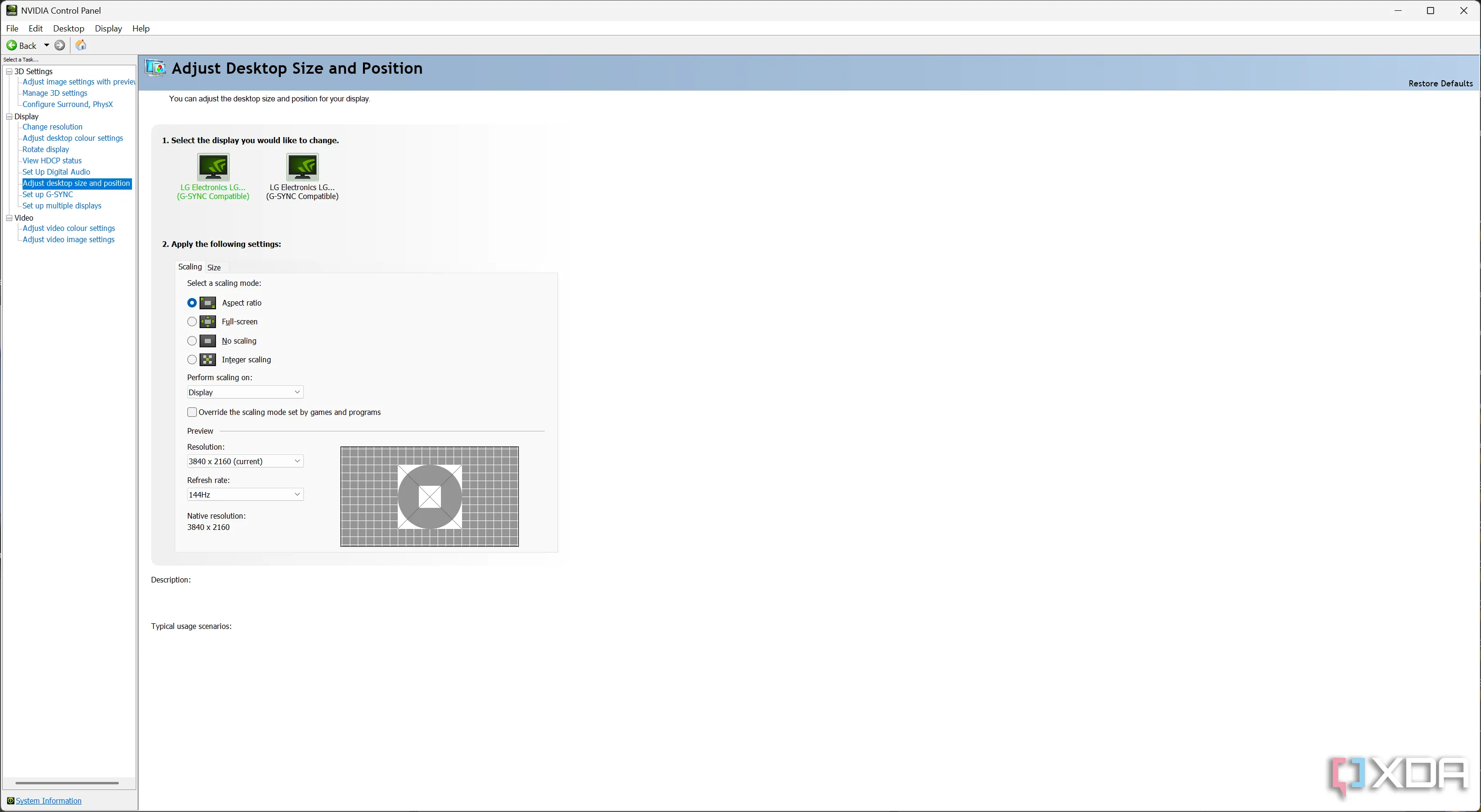Click the Full-screen mode icon
Image resolution: width=1481 pixels, height=812 pixels.
(208, 322)
